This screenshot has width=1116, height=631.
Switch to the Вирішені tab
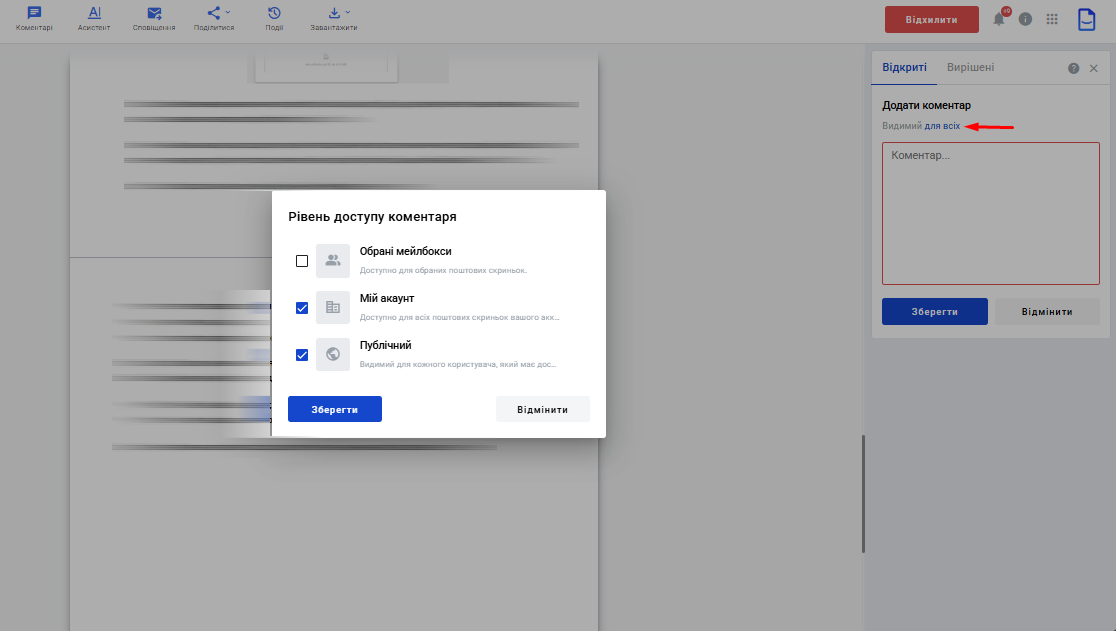click(x=970, y=68)
